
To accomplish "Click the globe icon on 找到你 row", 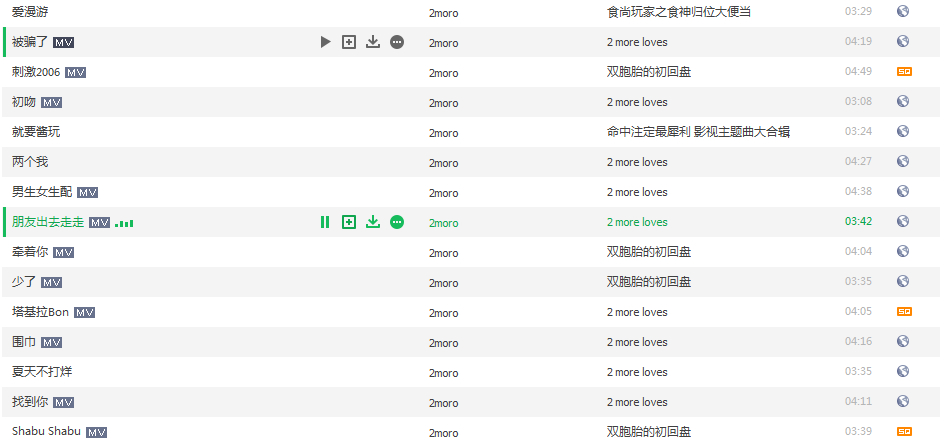I will (902, 401).
